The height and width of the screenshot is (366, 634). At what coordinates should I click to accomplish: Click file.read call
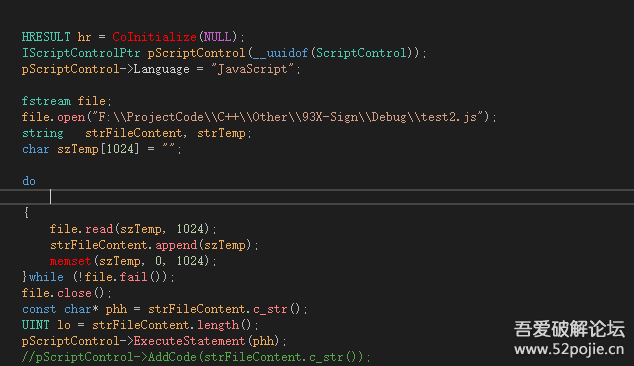[x=81, y=229]
